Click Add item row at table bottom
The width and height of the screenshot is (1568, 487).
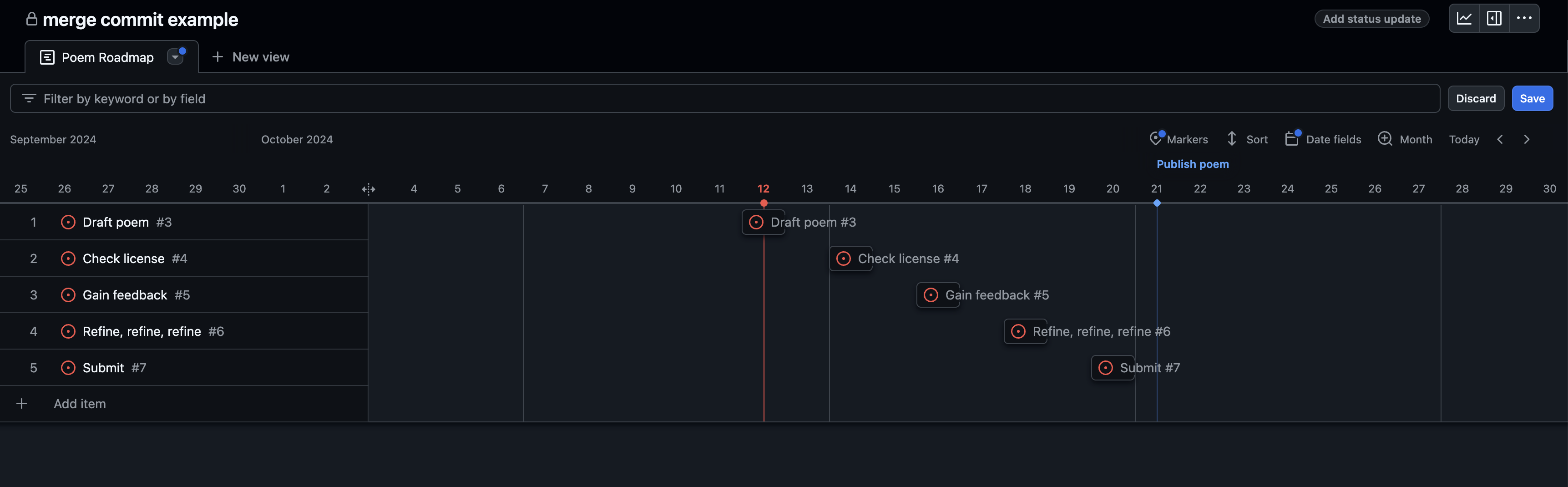pyautogui.click(x=79, y=404)
